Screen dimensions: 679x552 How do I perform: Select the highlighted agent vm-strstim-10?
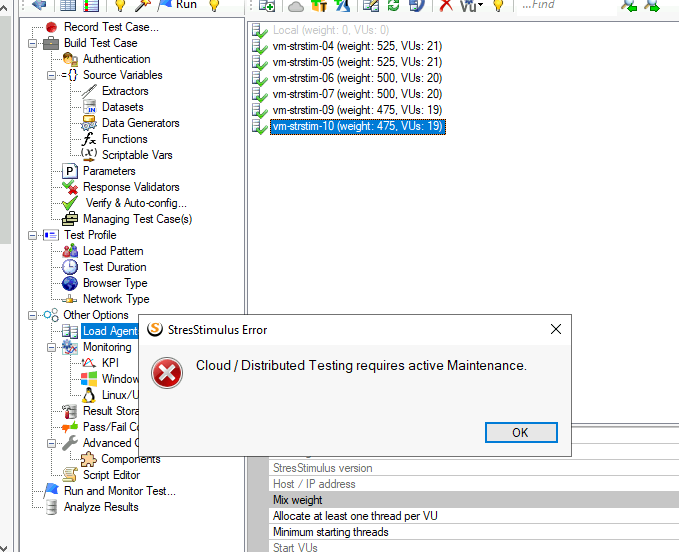pyautogui.click(x=358, y=126)
